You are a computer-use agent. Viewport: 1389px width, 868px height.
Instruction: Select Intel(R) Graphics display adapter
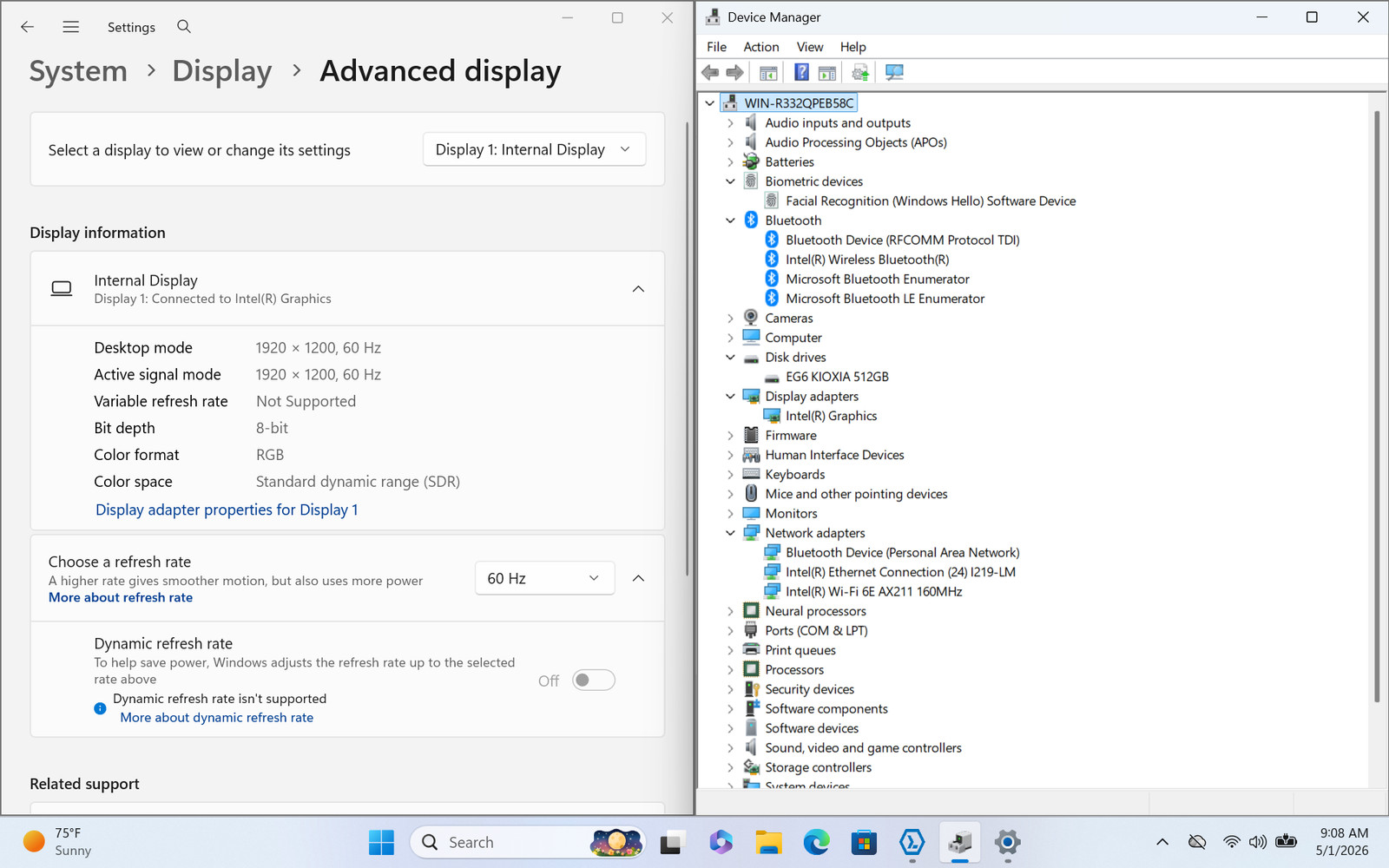pyautogui.click(x=831, y=416)
